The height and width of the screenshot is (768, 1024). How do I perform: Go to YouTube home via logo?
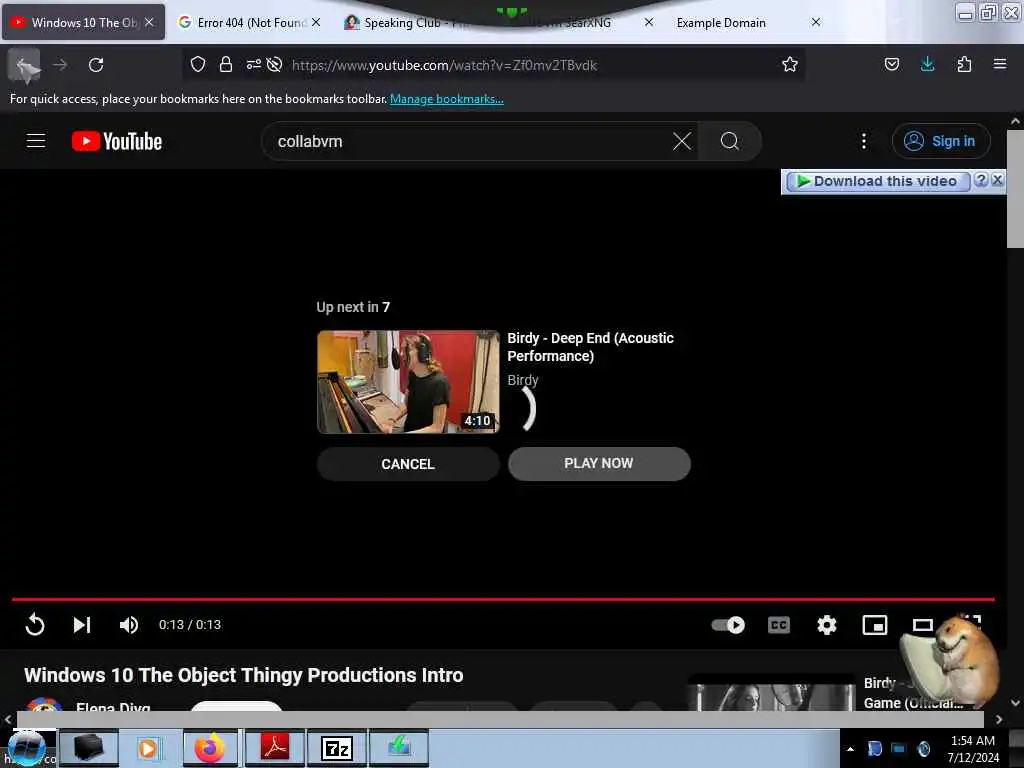click(x=117, y=141)
